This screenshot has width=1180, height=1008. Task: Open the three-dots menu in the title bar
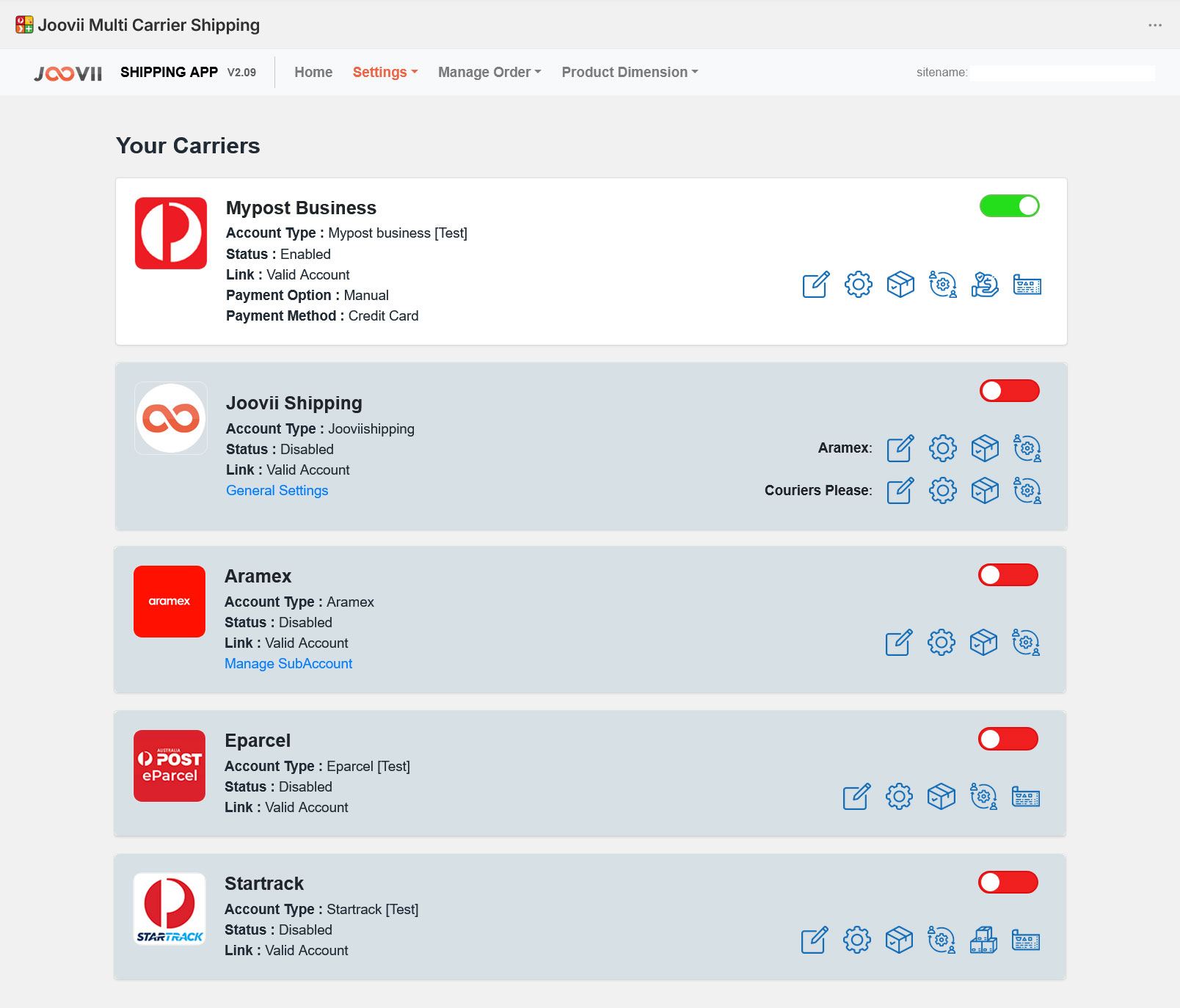[1155, 25]
